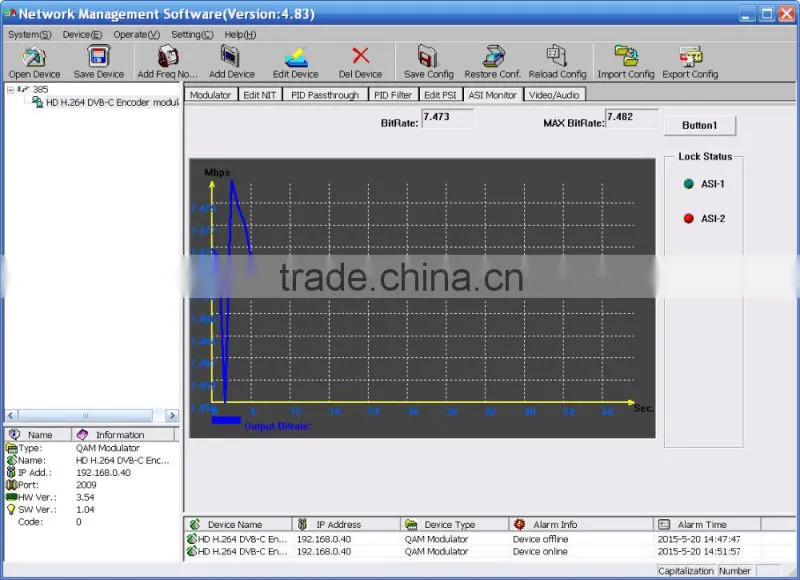Image resolution: width=800 pixels, height=580 pixels.
Task: Go to the Edit PSI tab
Action: (440, 95)
